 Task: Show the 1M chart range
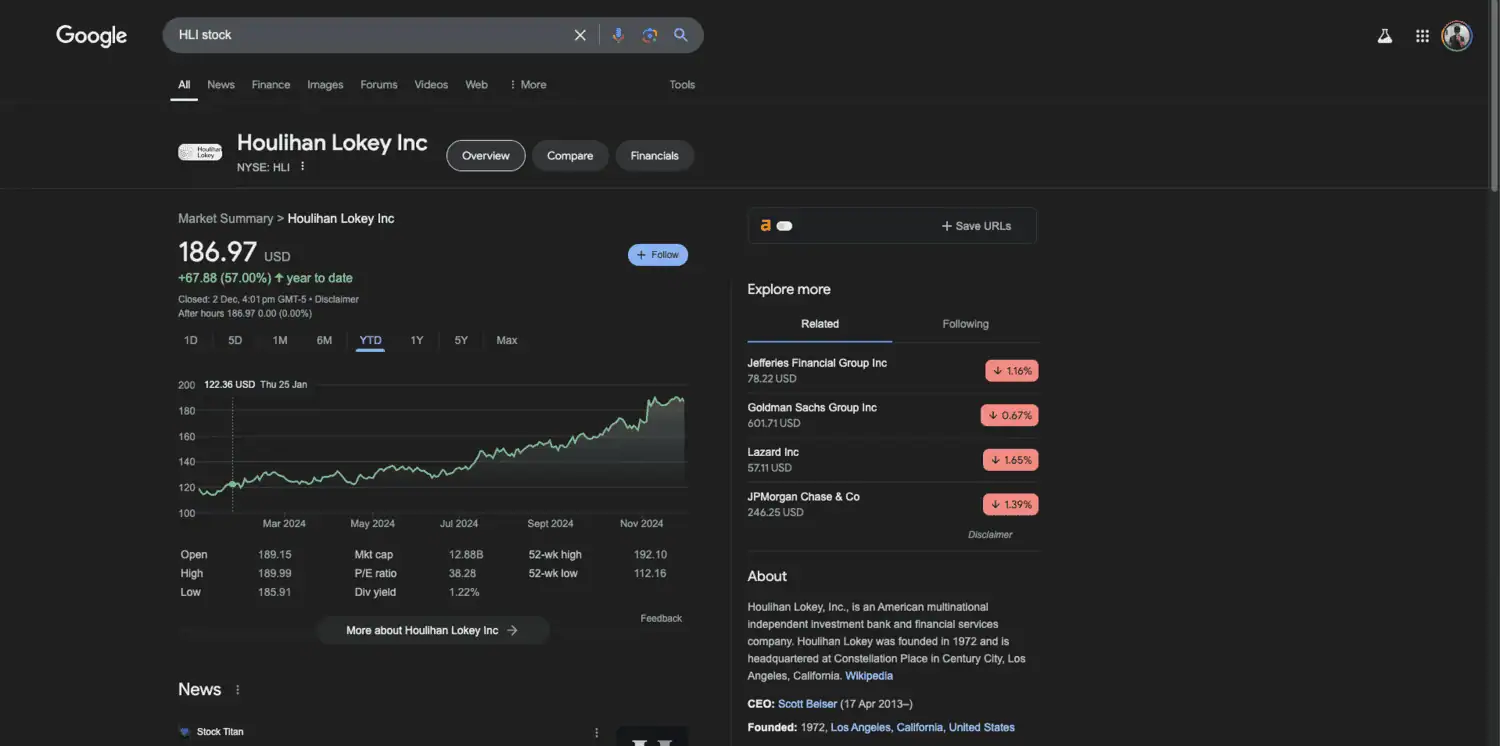(x=280, y=341)
